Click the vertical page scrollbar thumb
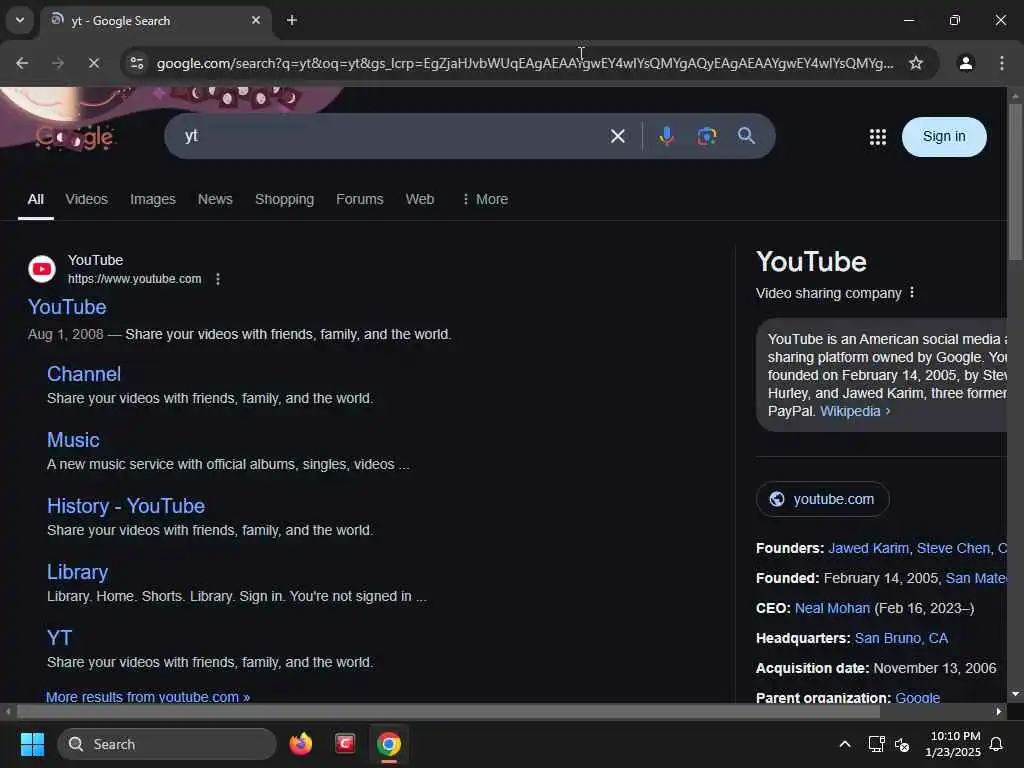1024x768 pixels. [1015, 182]
